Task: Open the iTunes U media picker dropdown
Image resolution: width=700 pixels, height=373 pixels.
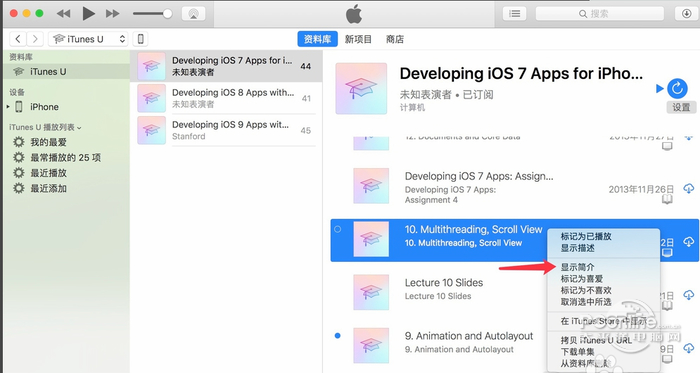Action: click(88, 39)
